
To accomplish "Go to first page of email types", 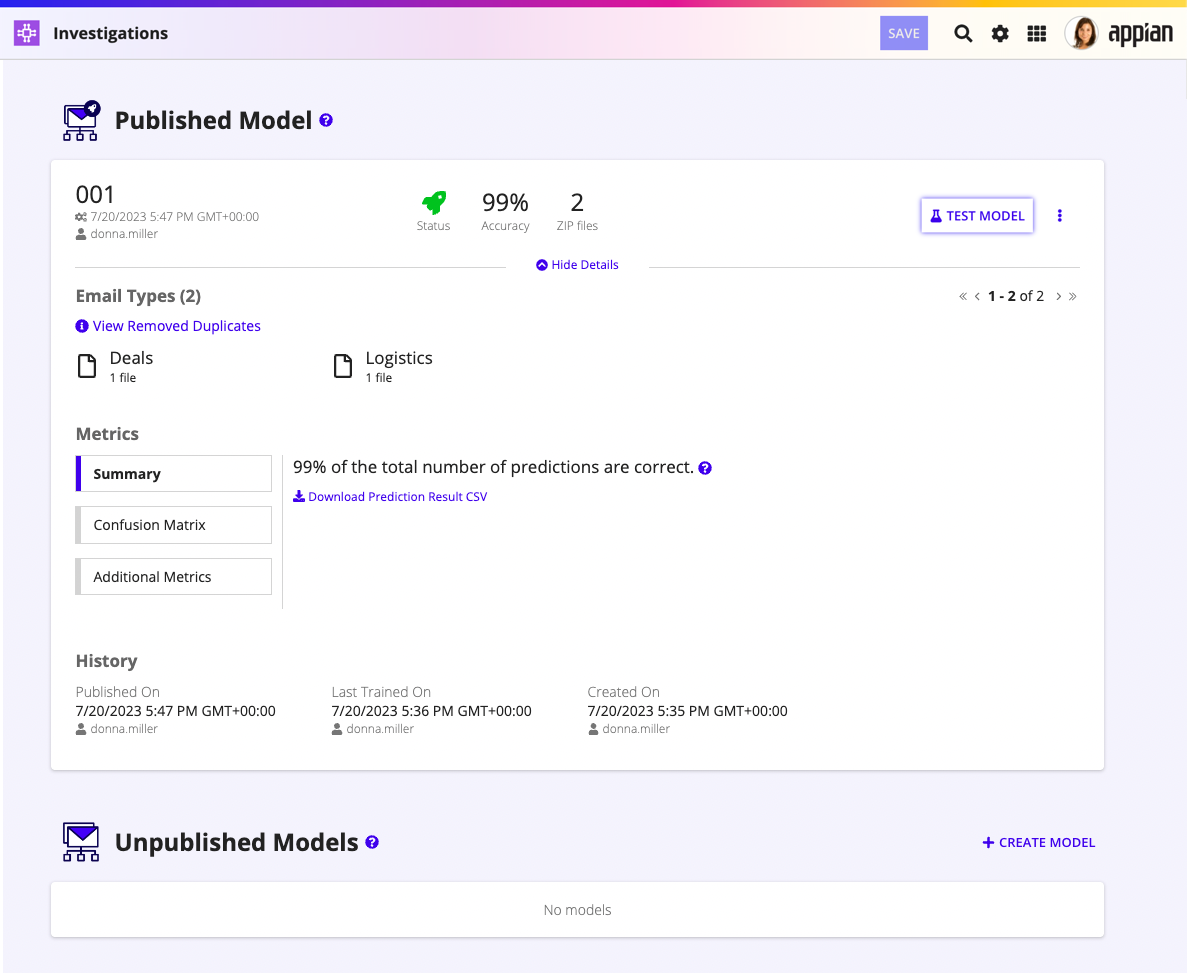I will (x=963, y=296).
